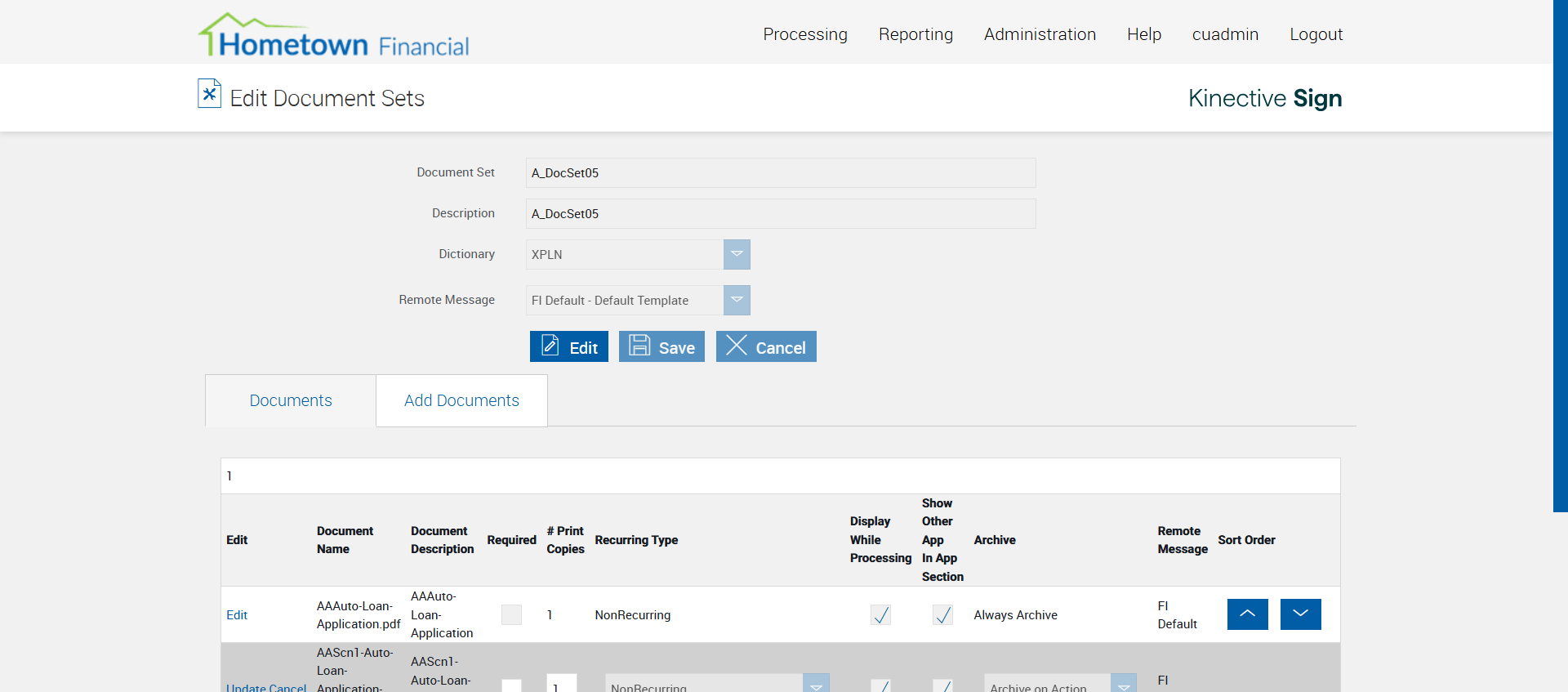
Task: Click the Edit Document Sets page icon
Action: coord(209,93)
